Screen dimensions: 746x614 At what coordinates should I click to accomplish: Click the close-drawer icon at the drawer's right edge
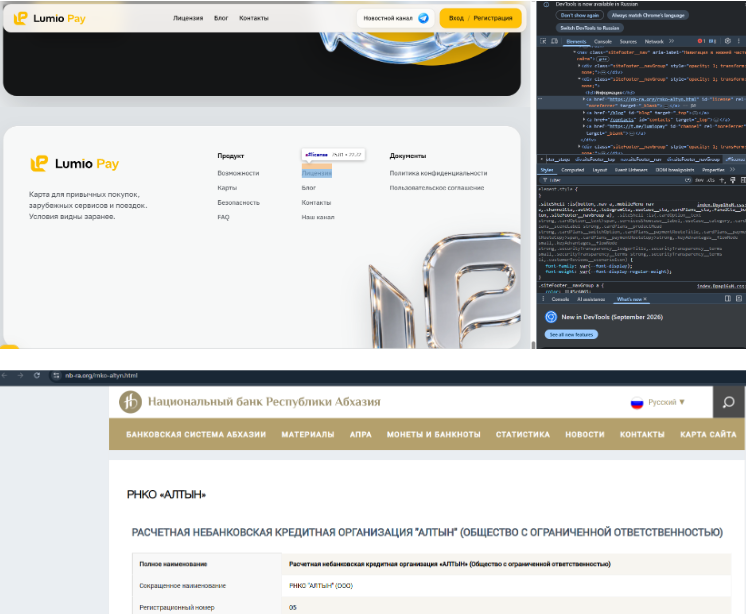point(739,299)
